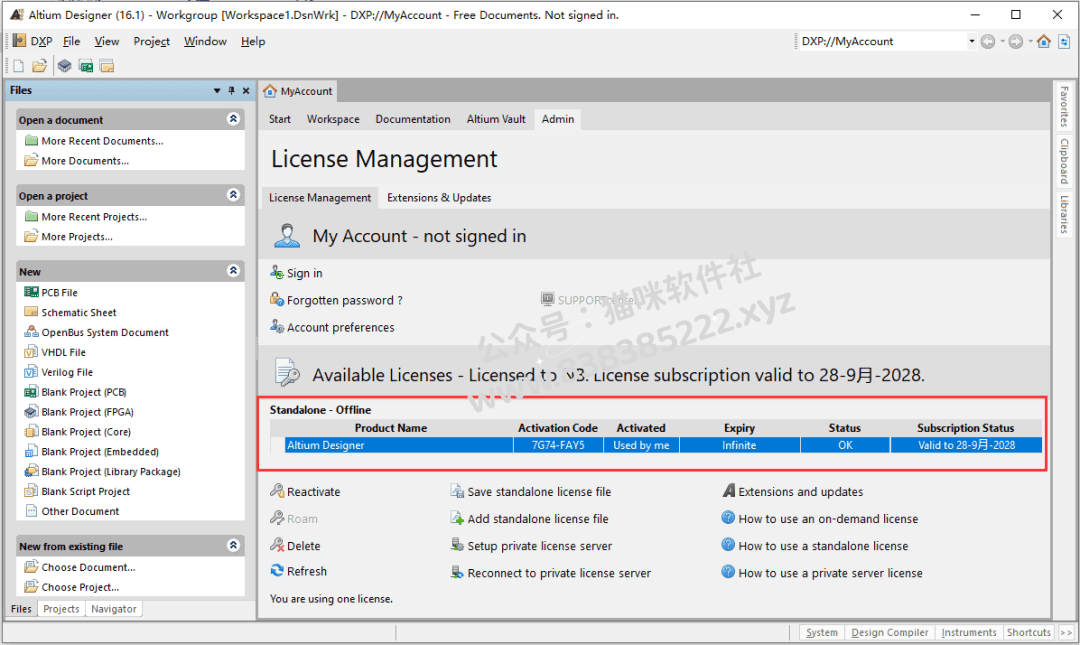This screenshot has height=645, width=1080.
Task: Open the Help menu
Action: click(253, 41)
